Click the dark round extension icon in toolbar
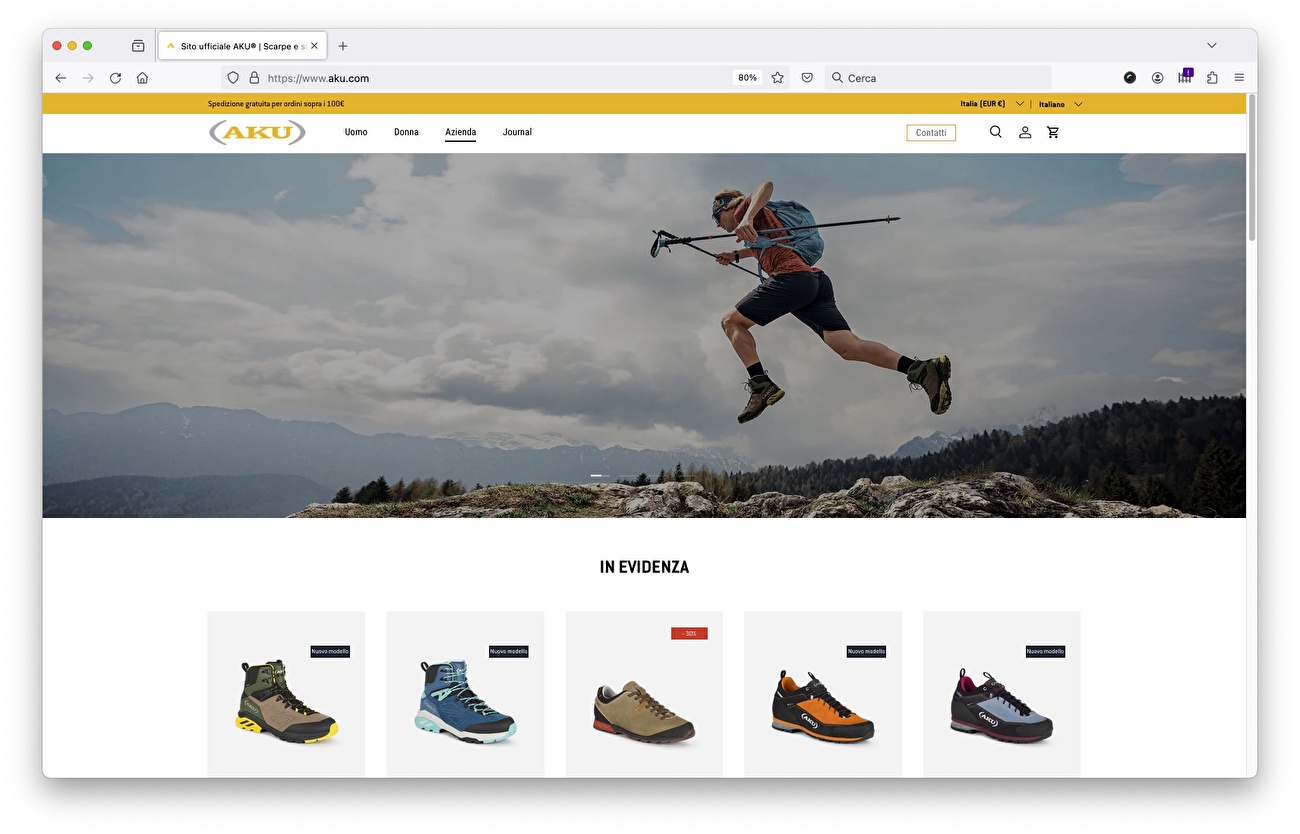The height and width of the screenshot is (834, 1300). click(x=1130, y=78)
